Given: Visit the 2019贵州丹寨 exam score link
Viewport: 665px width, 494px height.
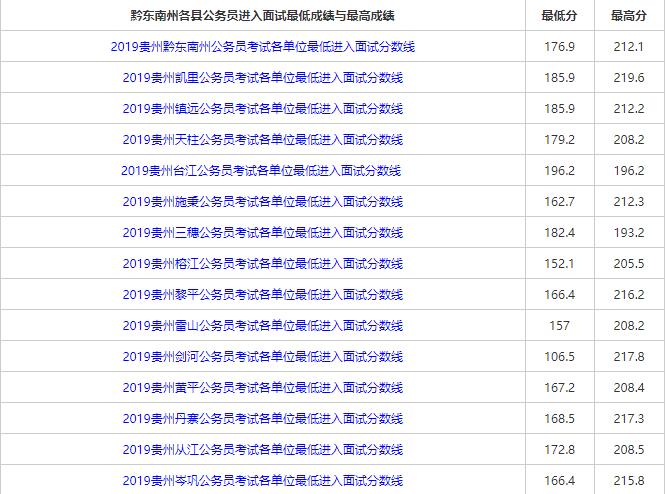Looking at the screenshot, I should (262, 419).
